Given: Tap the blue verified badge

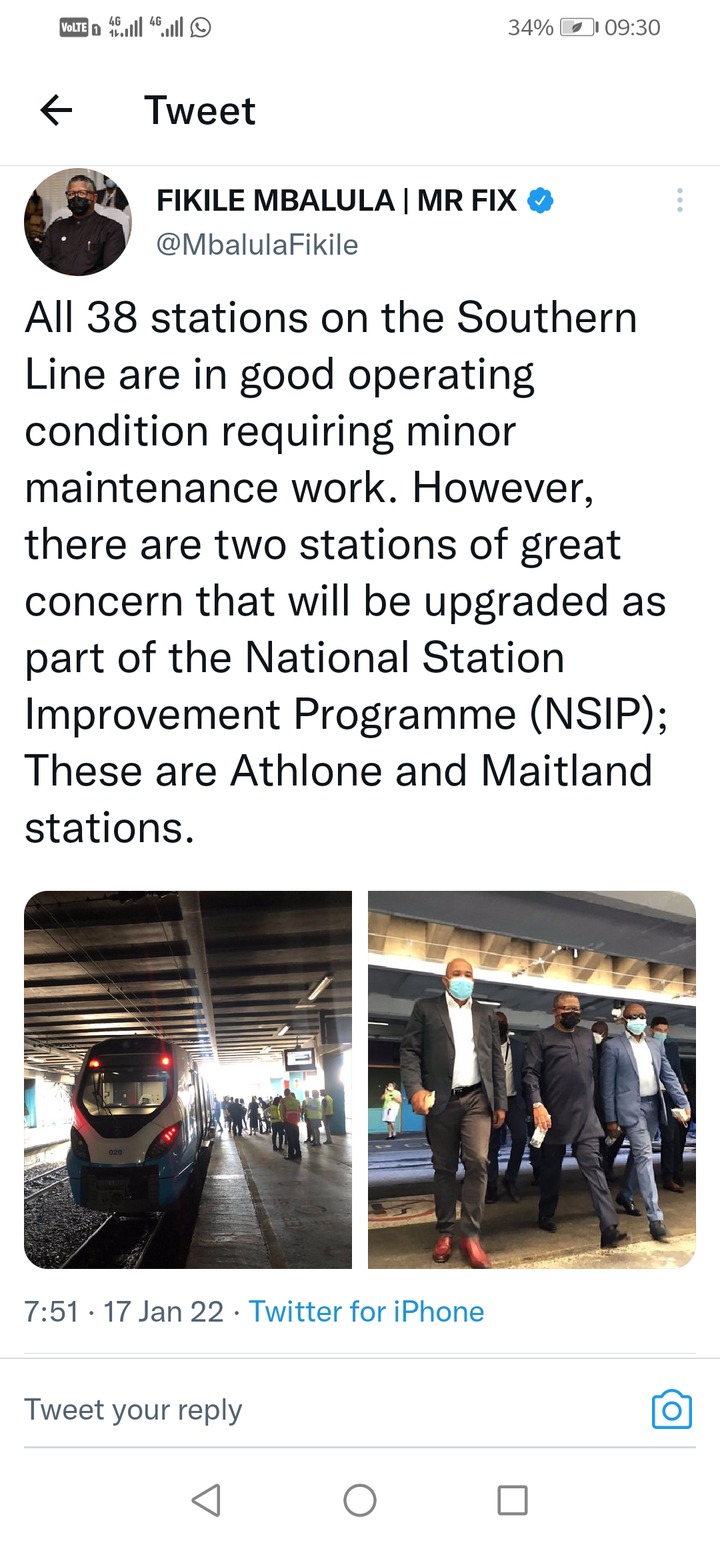Looking at the screenshot, I should (x=540, y=201).
